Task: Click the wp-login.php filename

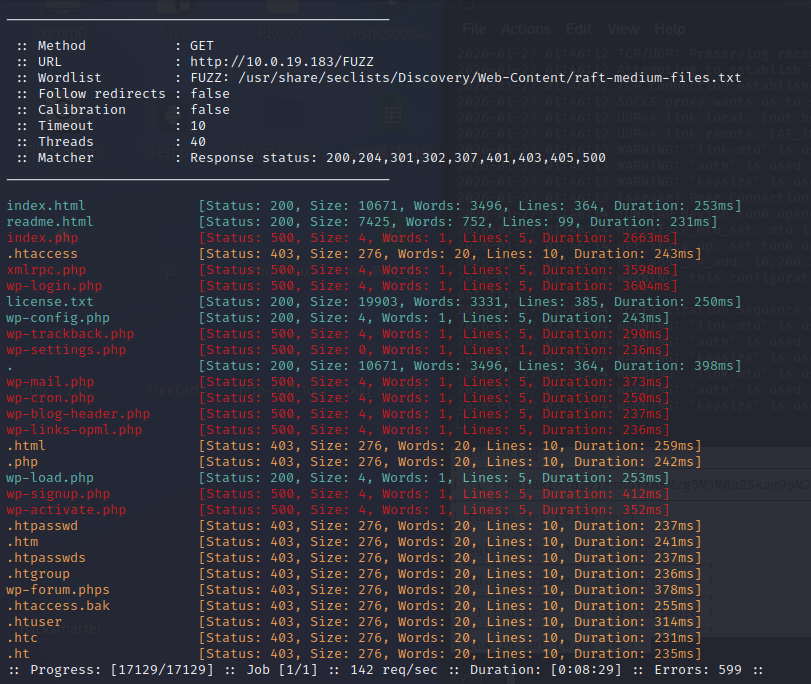Action: click(x=54, y=286)
